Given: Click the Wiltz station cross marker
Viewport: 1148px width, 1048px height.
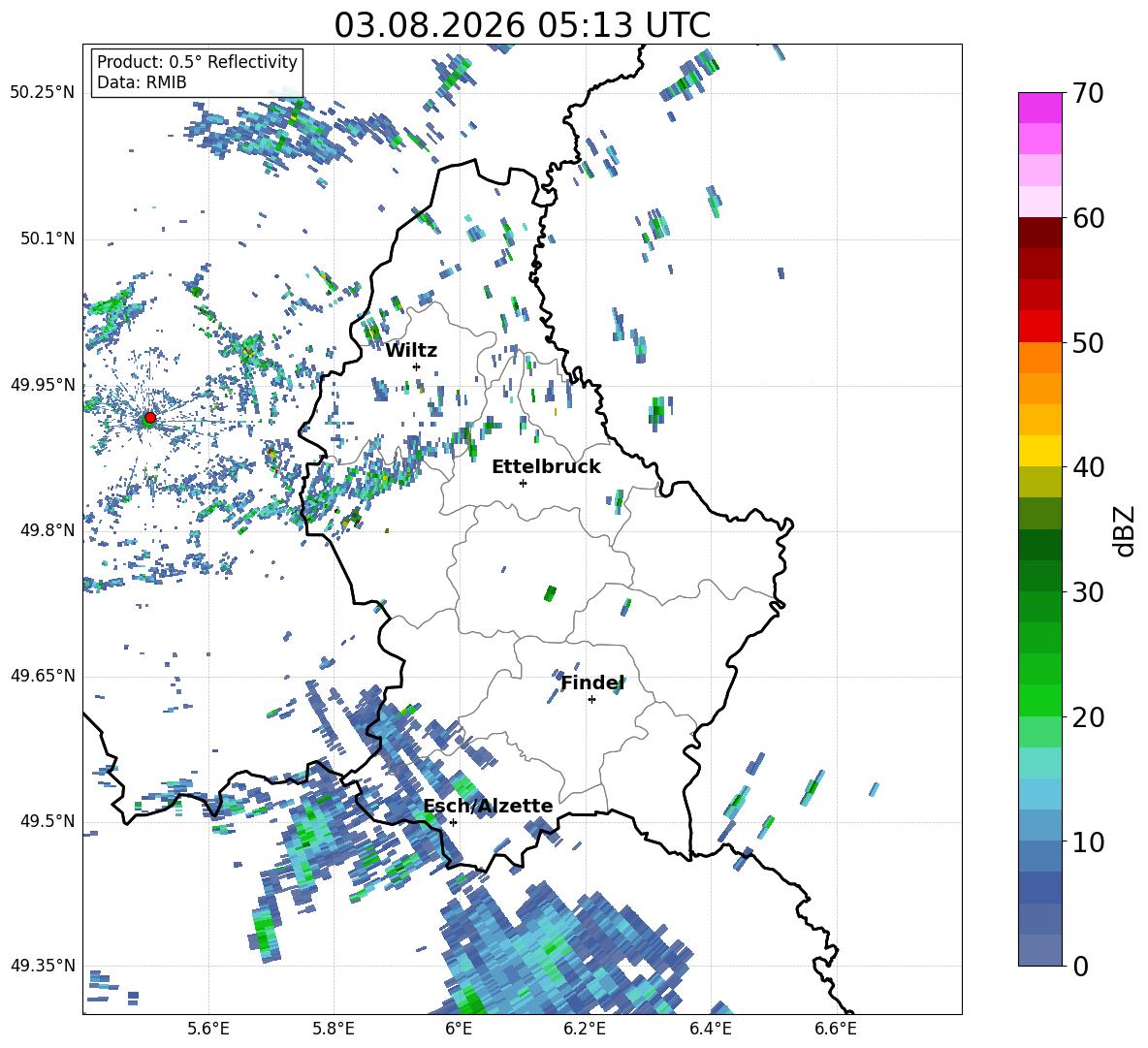Looking at the screenshot, I should [417, 366].
